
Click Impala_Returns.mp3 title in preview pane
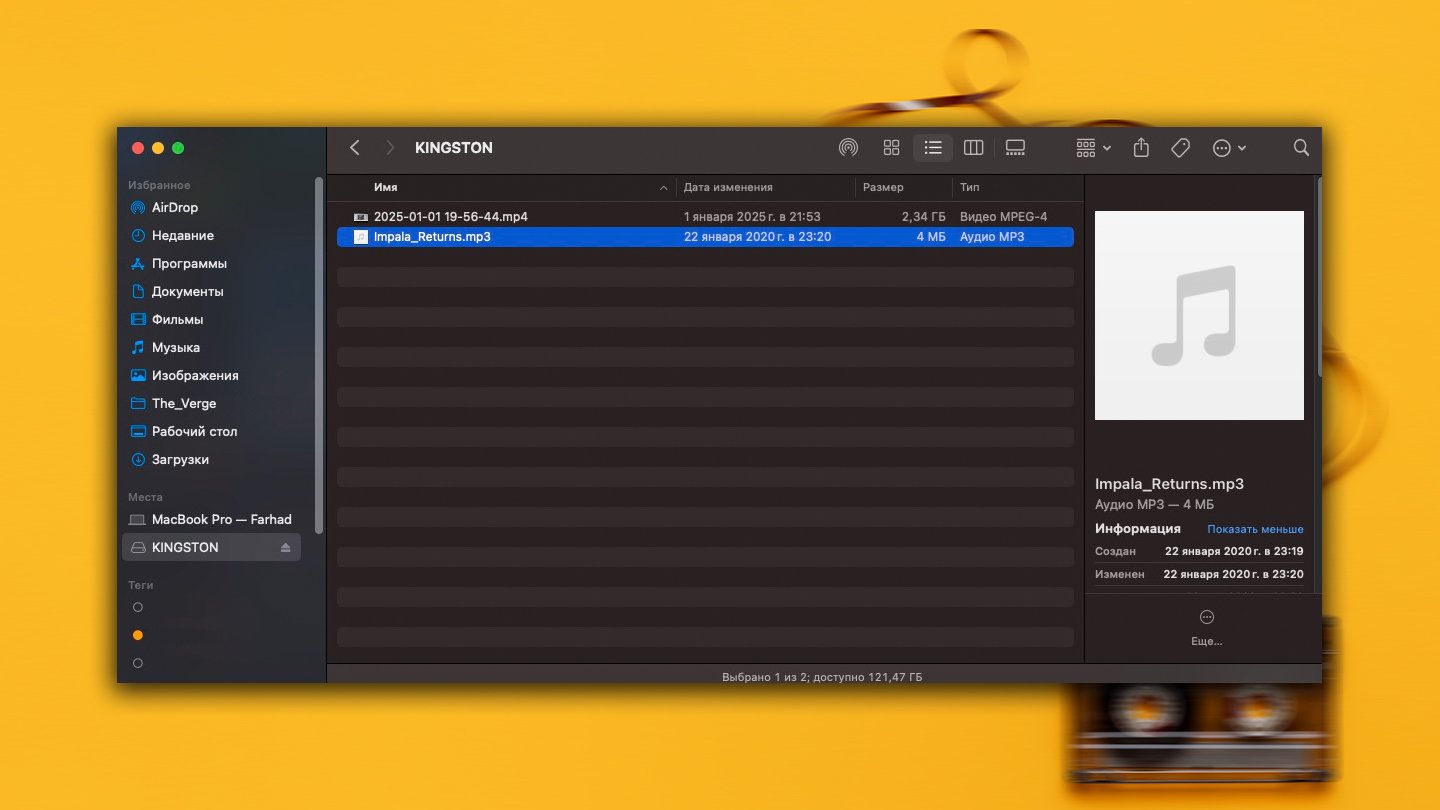1169,484
